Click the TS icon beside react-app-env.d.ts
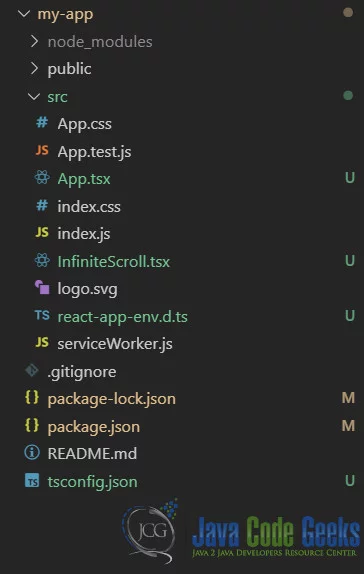This screenshot has height=574, width=364. point(42,315)
